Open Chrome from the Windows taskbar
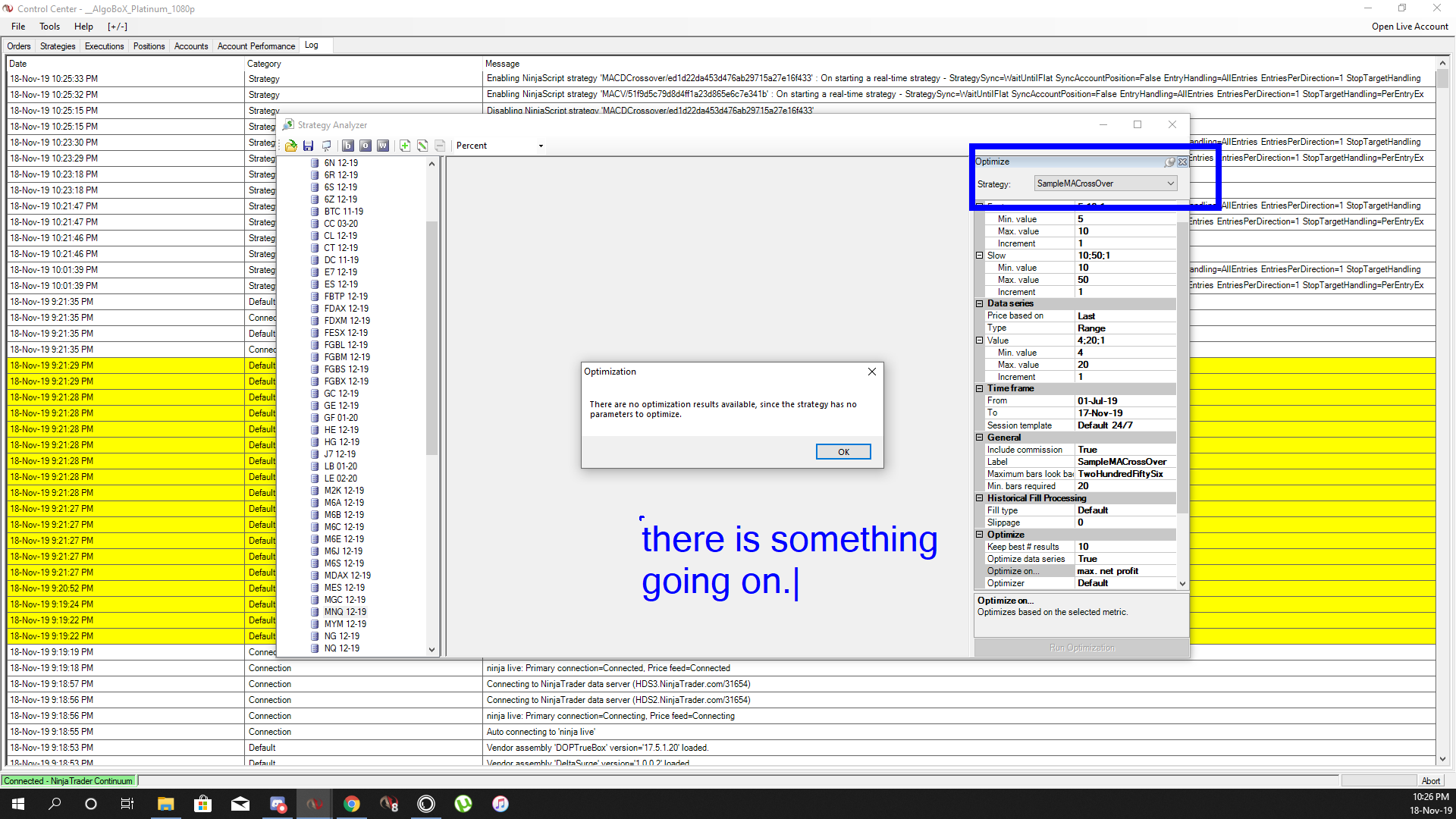 tap(352, 804)
